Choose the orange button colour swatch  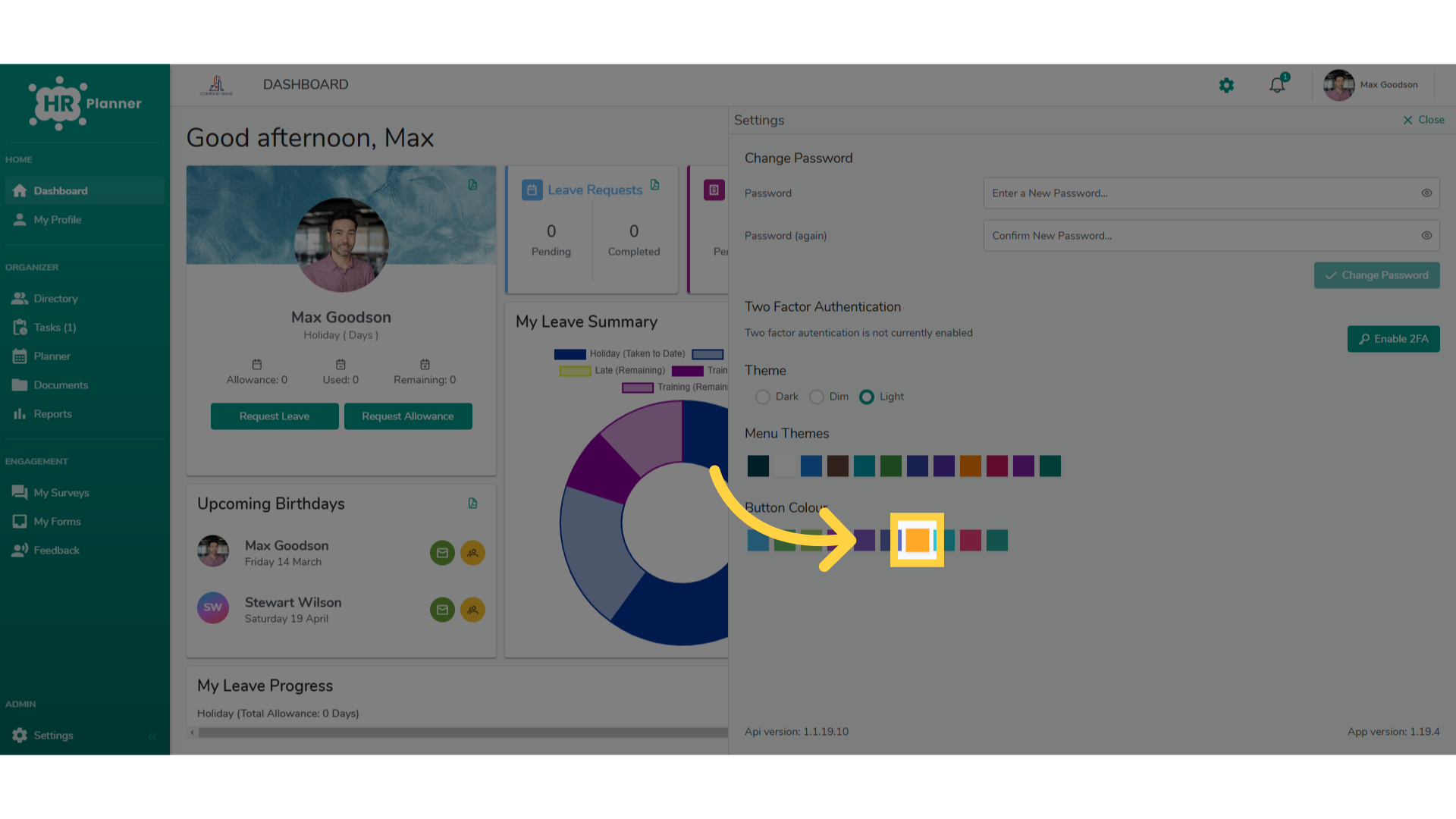click(918, 540)
